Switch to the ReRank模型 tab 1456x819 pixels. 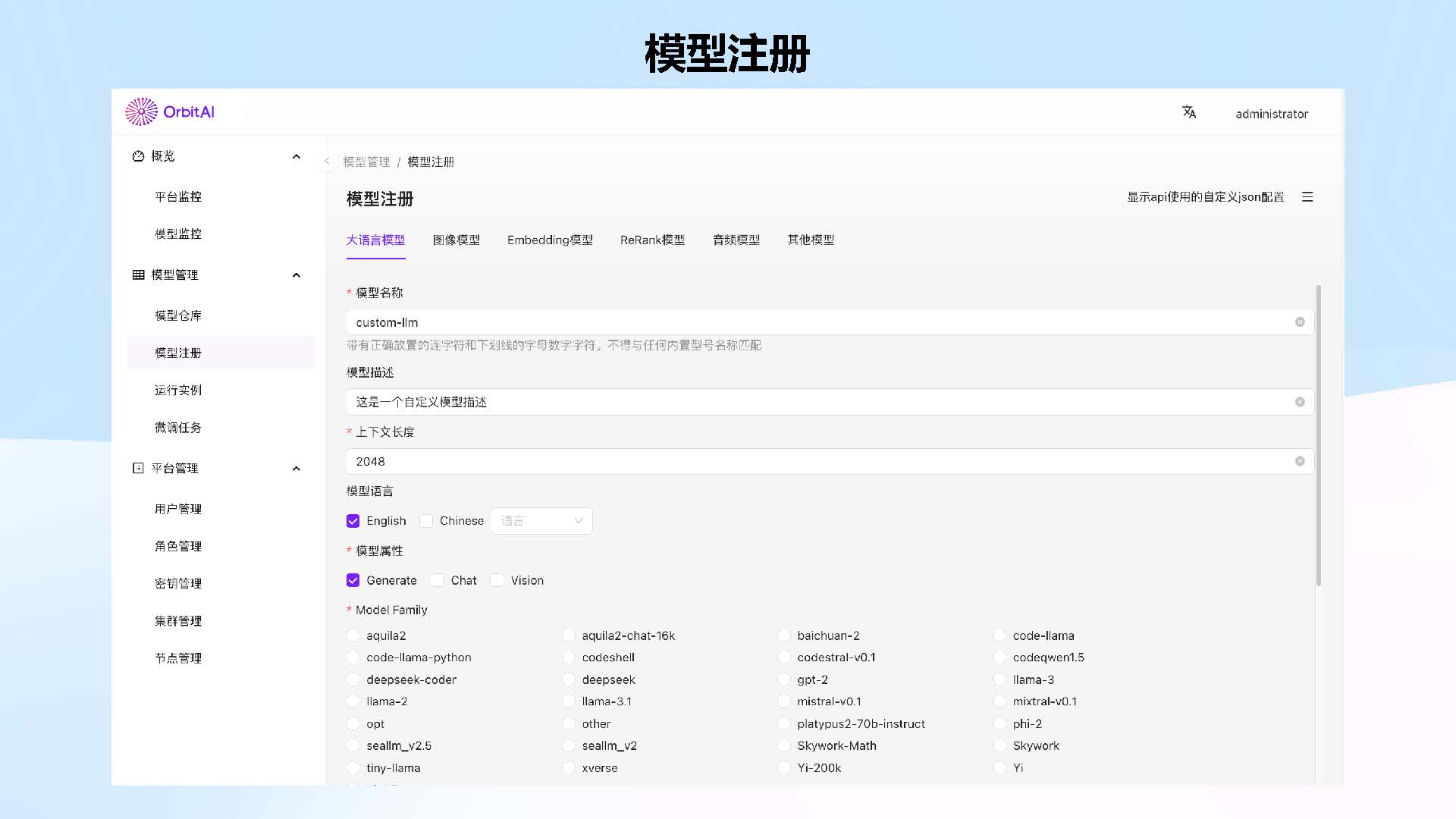coord(652,240)
